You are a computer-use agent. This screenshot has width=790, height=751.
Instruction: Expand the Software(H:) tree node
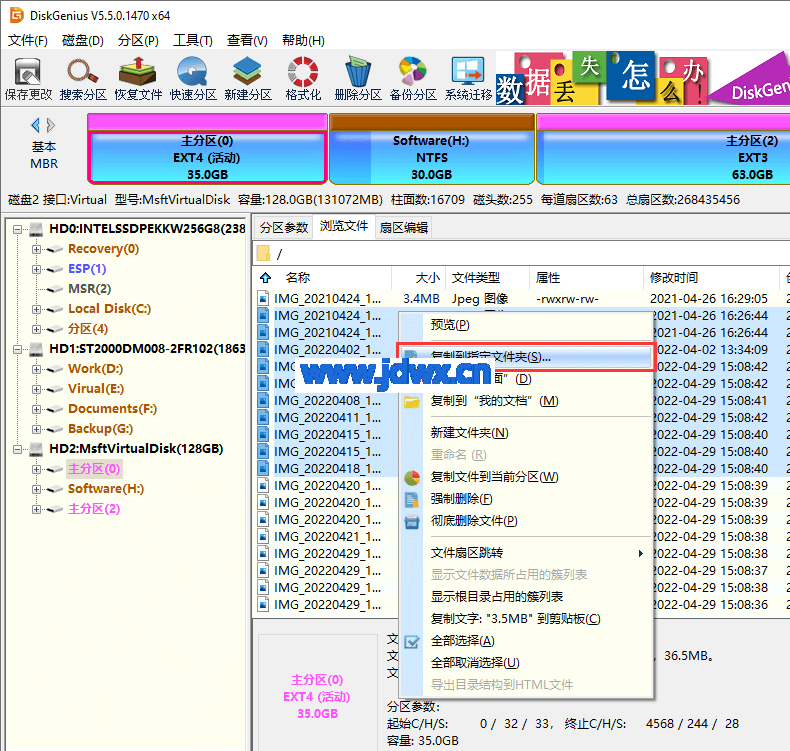point(36,489)
